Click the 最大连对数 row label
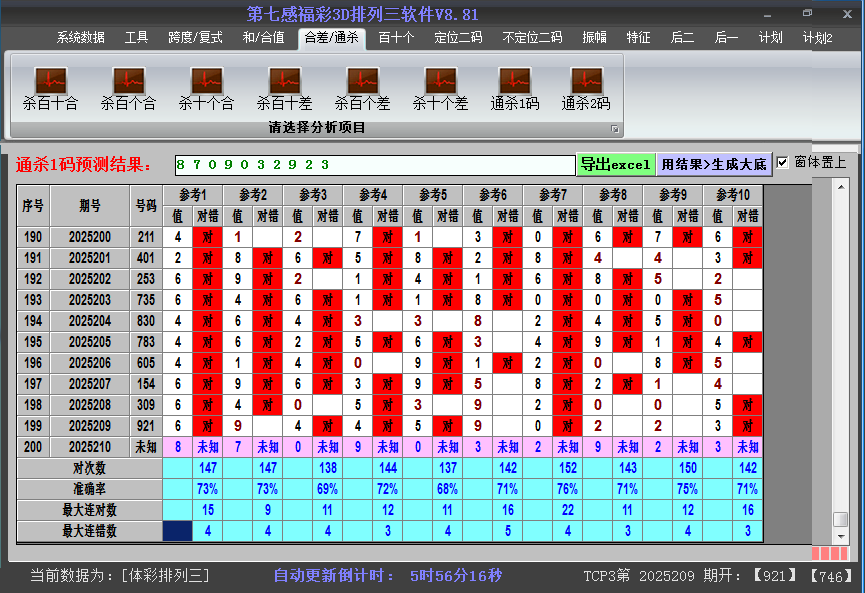This screenshot has width=865, height=593. coord(90,510)
